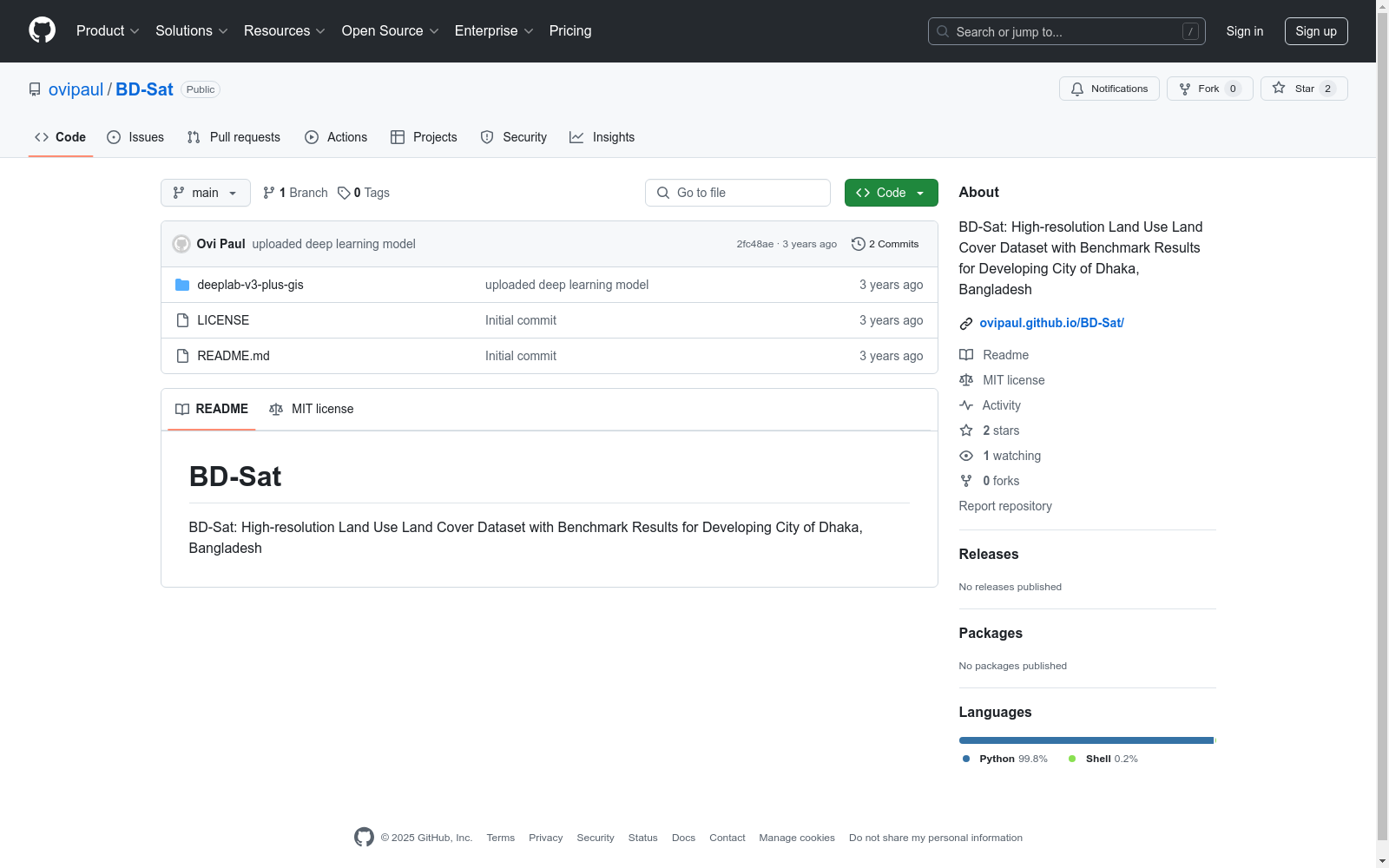The width and height of the screenshot is (1389, 868).
Task: Click the eye icon beside 1 watching
Action: tap(966, 456)
